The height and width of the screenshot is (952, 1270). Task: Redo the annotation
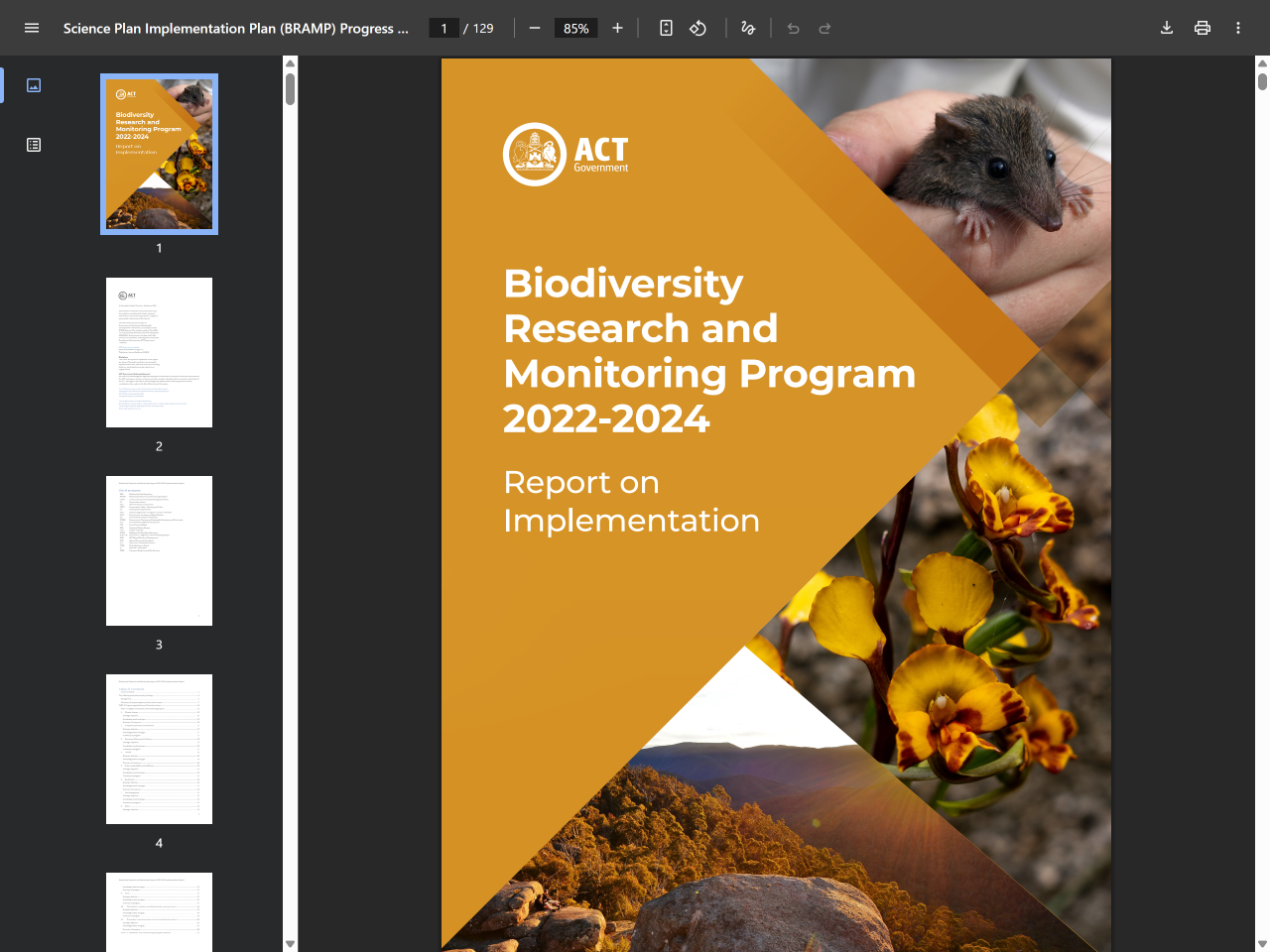[825, 28]
